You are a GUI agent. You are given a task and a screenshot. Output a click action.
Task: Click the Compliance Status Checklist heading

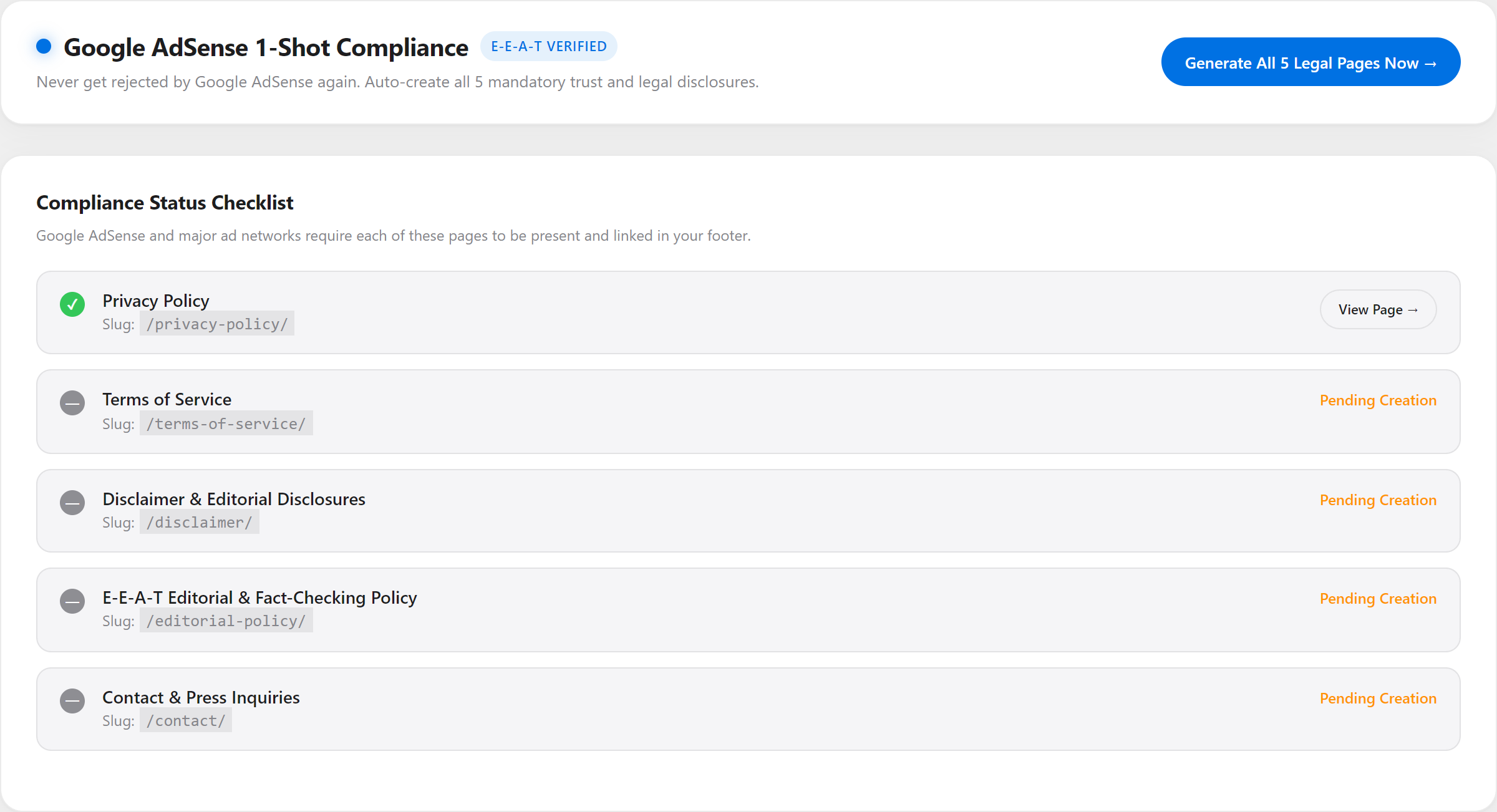click(165, 203)
